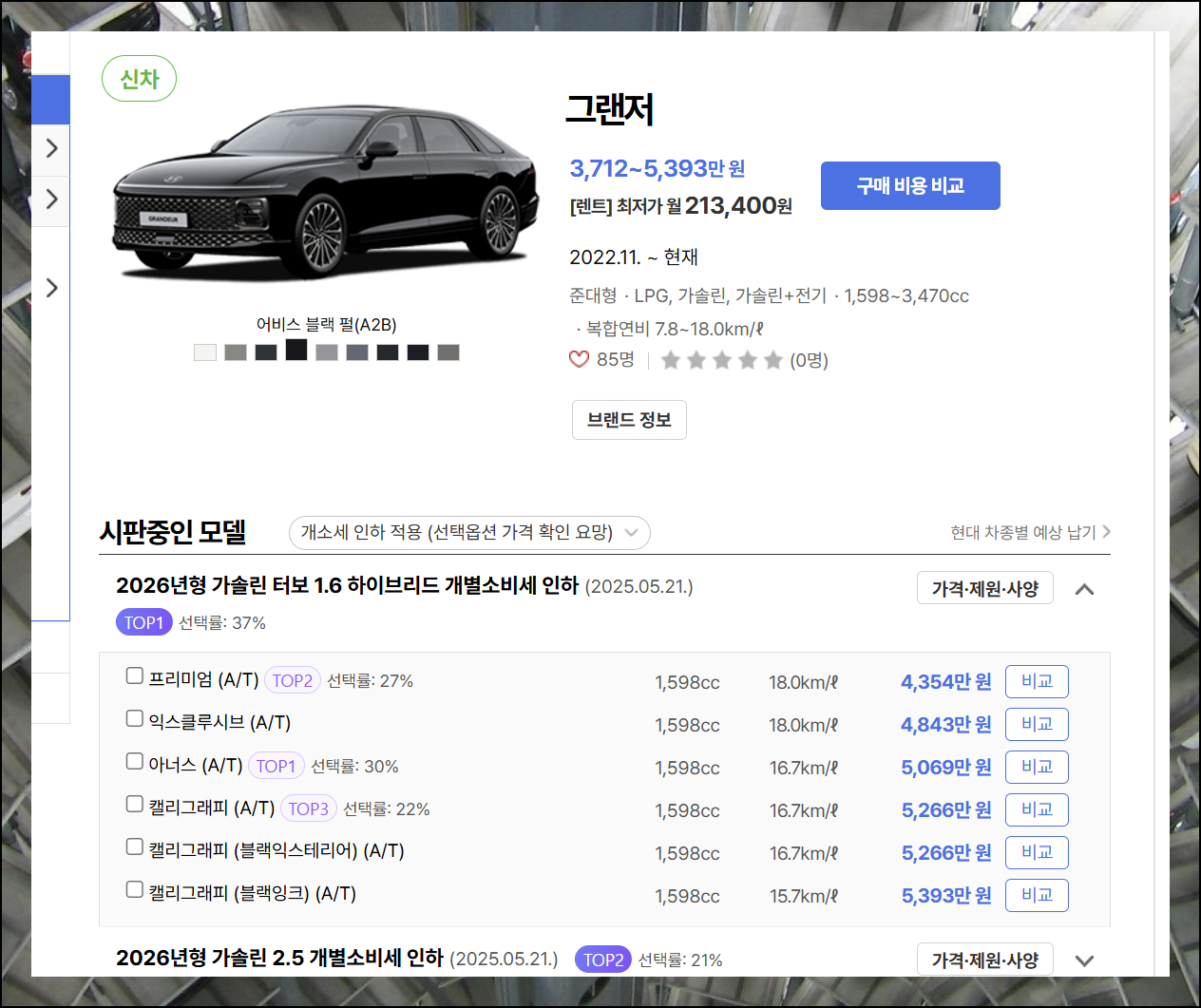
Task: Click the arrow after 현대 차종별 예상 납기
Action: [x=1106, y=532]
